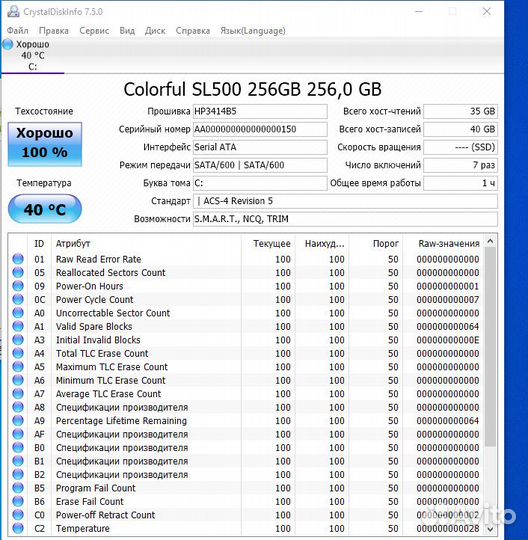This screenshot has width=528, height=540.
Task: Click the status icon of attribute A8
Action: (18, 407)
